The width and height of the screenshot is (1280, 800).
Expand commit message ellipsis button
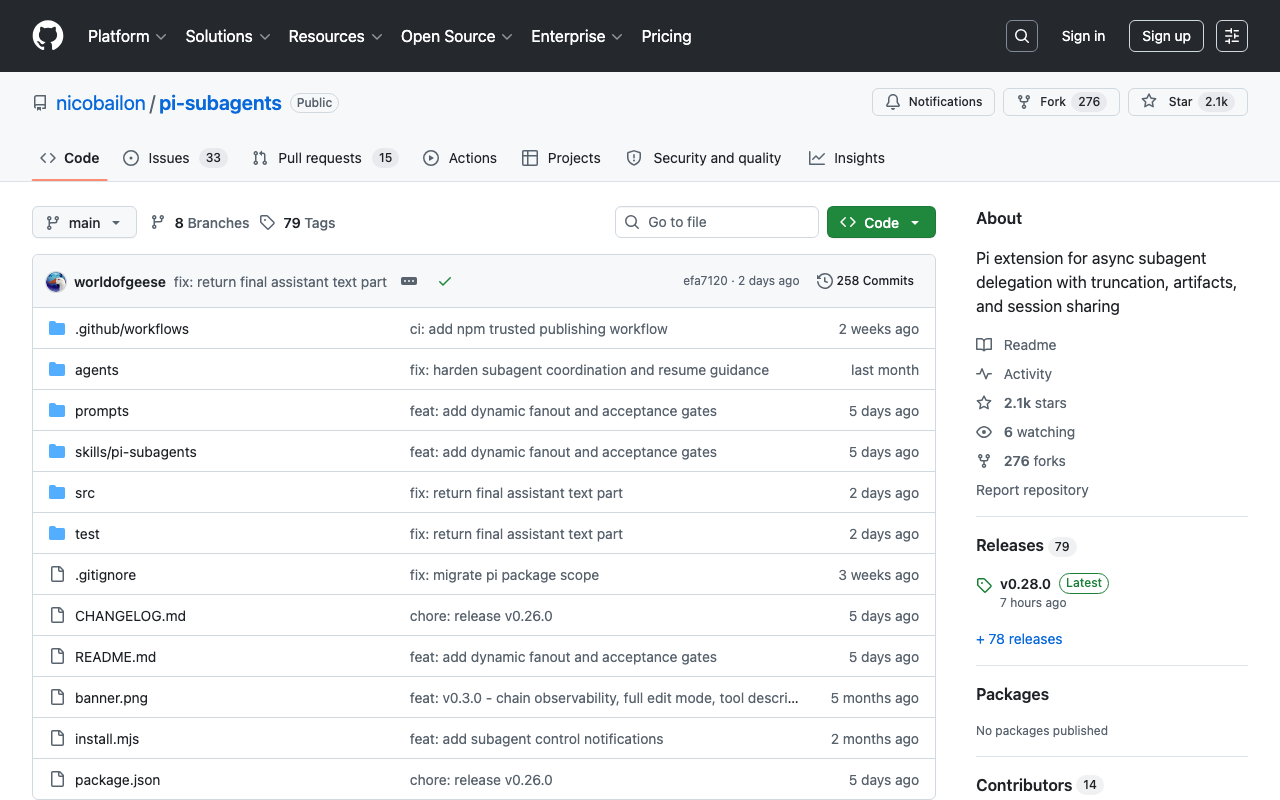pyautogui.click(x=409, y=281)
